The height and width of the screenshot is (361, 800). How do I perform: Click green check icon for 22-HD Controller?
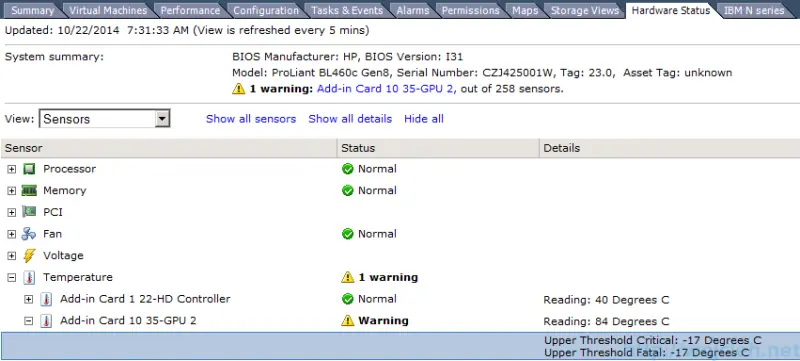click(348, 299)
